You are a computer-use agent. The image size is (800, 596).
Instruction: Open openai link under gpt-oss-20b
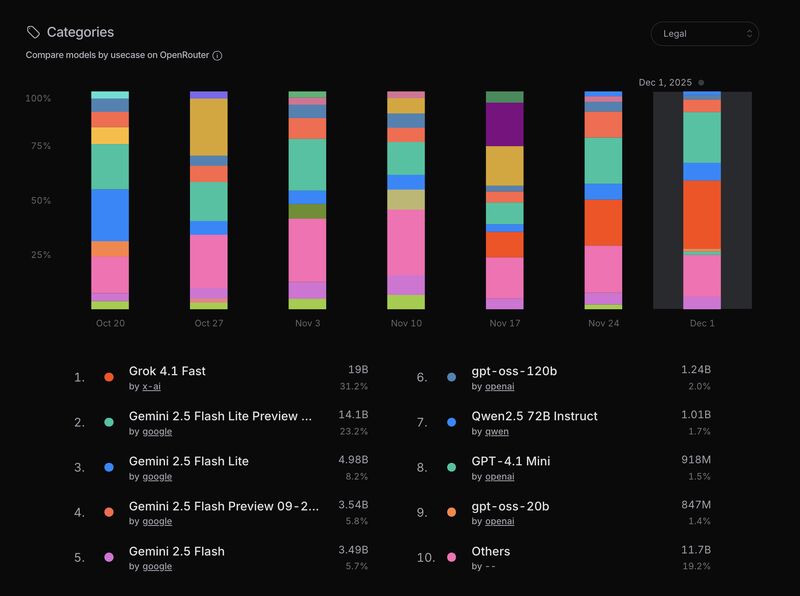(x=499, y=522)
